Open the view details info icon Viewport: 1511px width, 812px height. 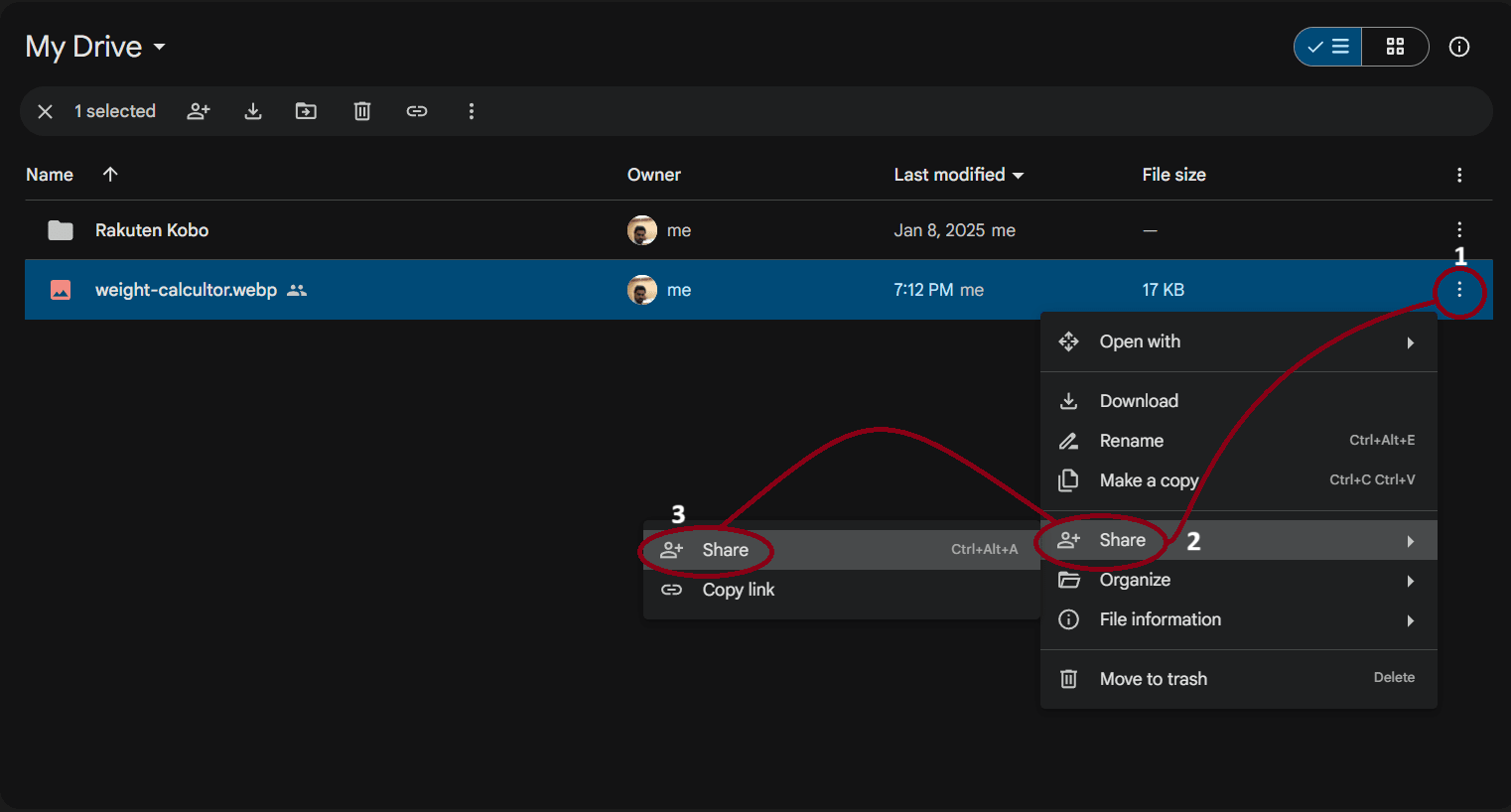(1458, 47)
